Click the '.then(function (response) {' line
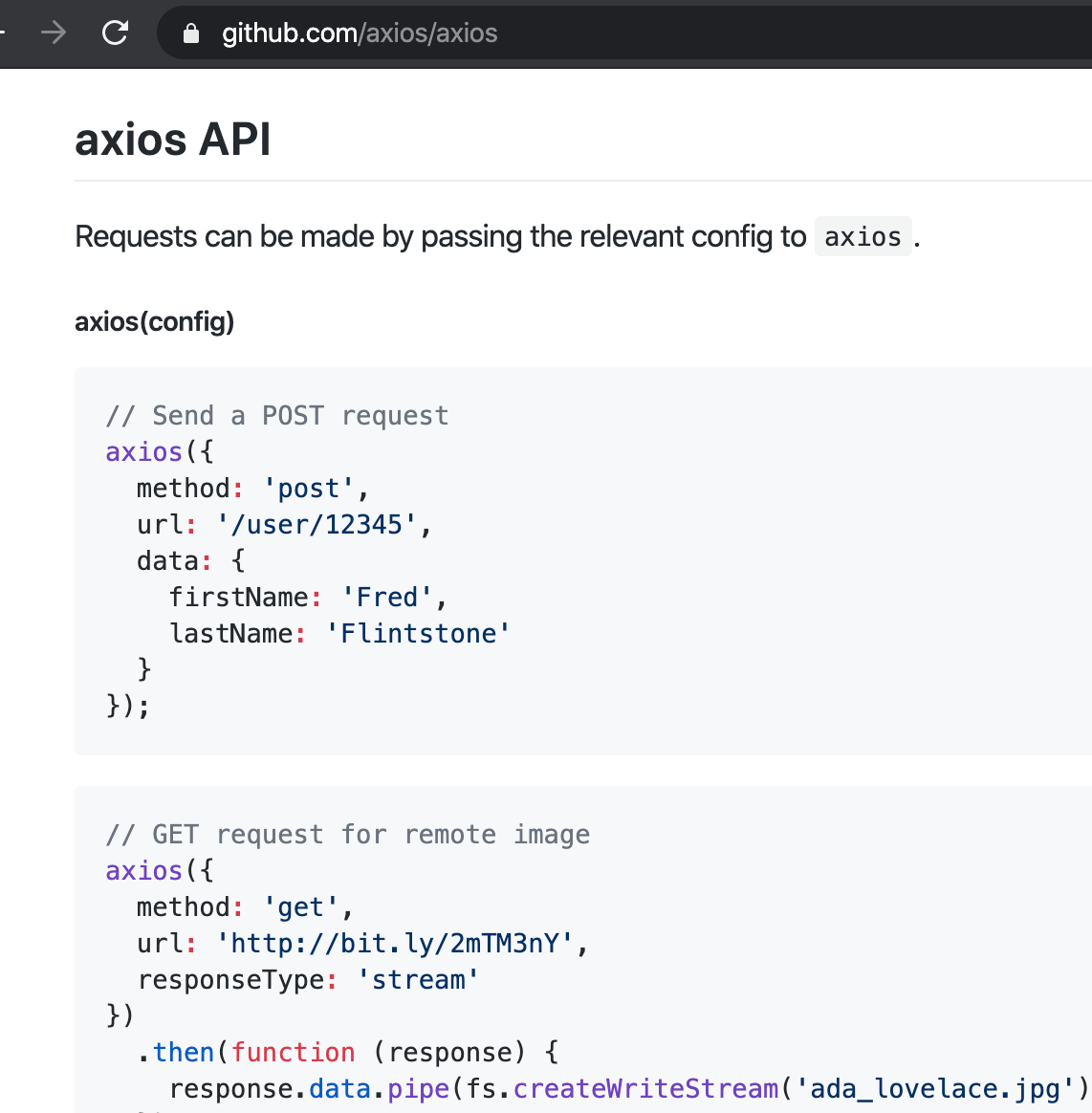 [x=348, y=1052]
